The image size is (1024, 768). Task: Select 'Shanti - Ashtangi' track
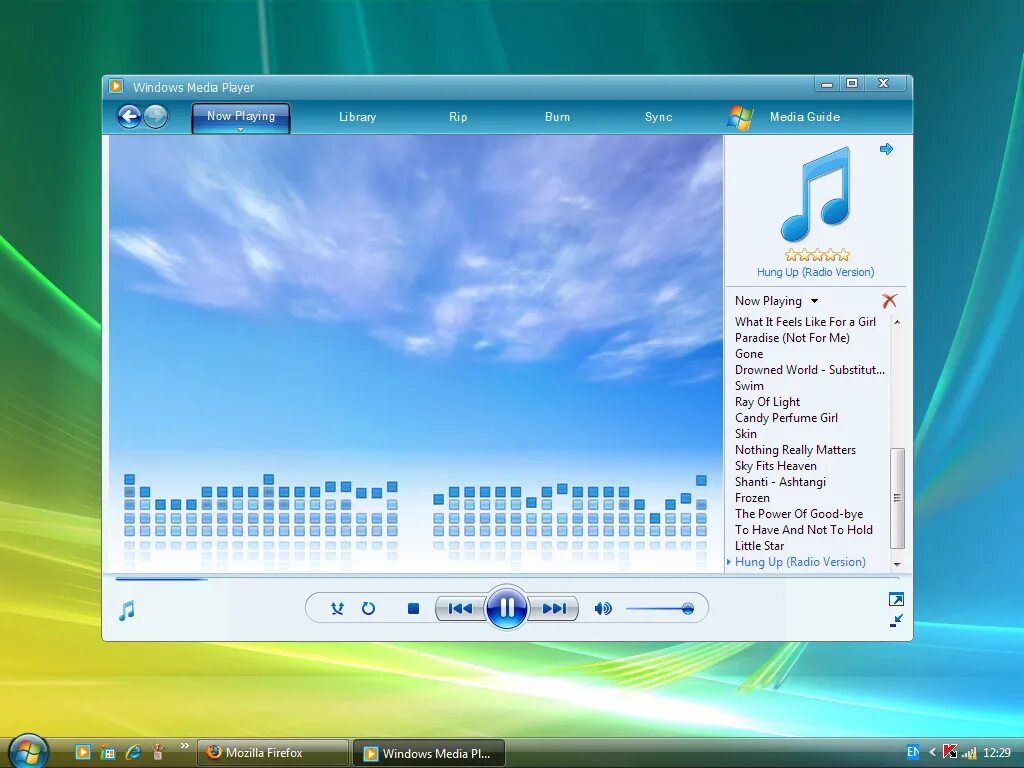point(780,482)
